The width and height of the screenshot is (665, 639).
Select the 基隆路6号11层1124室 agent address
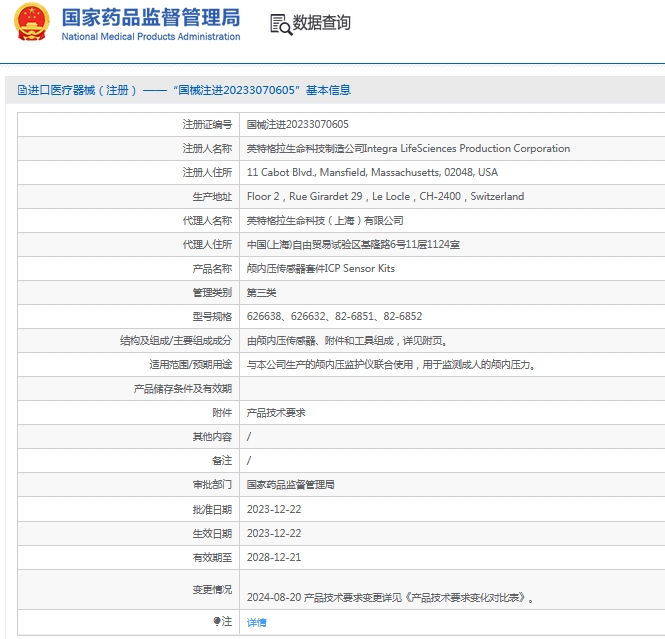click(x=353, y=245)
